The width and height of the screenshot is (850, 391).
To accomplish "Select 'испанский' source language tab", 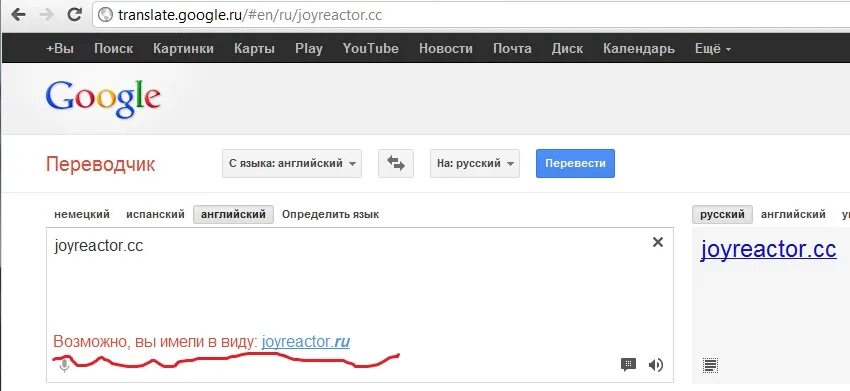I will click(156, 214).
